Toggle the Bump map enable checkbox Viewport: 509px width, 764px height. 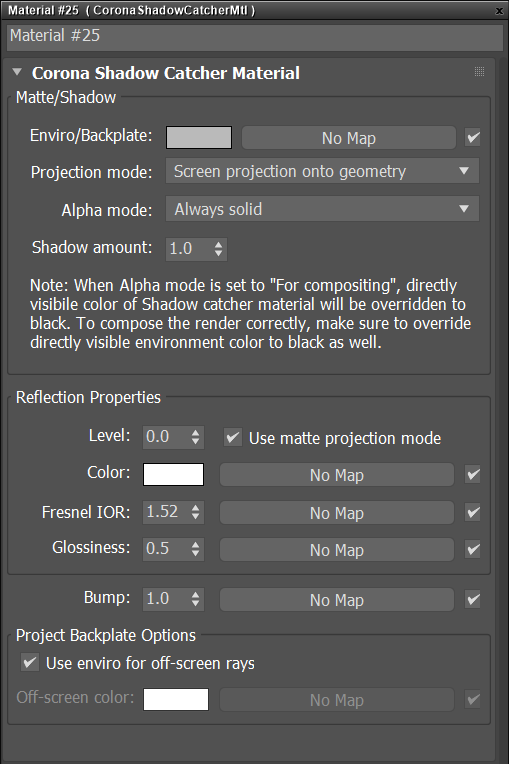(x=473, y=599)
